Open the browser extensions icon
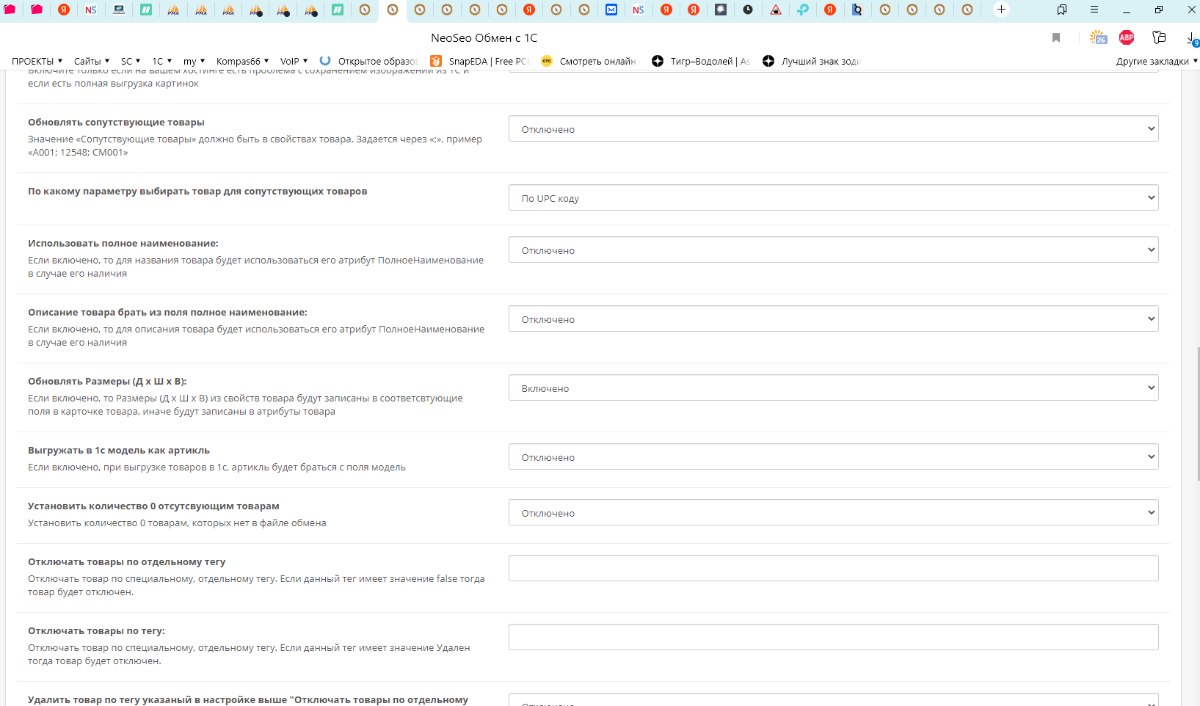This screenshot has height=706, width=1200. click(x=1159, y=37)
